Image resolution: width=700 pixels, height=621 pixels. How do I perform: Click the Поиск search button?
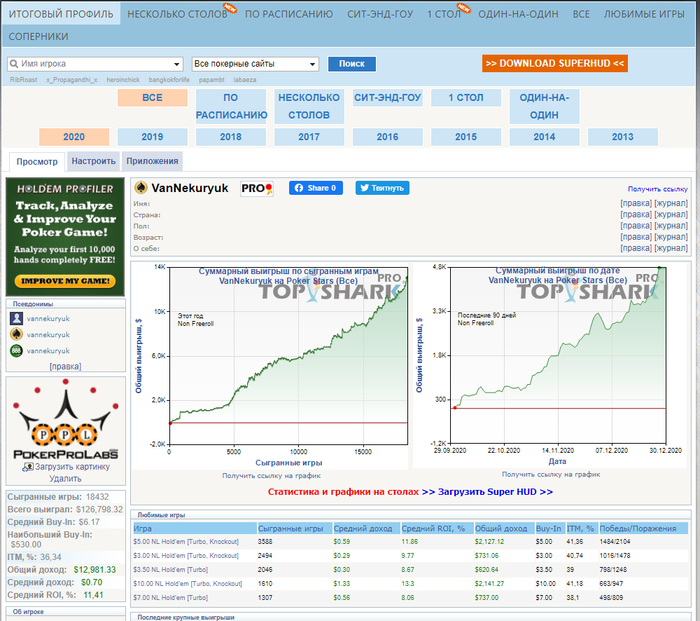click(x=352, y=64)
